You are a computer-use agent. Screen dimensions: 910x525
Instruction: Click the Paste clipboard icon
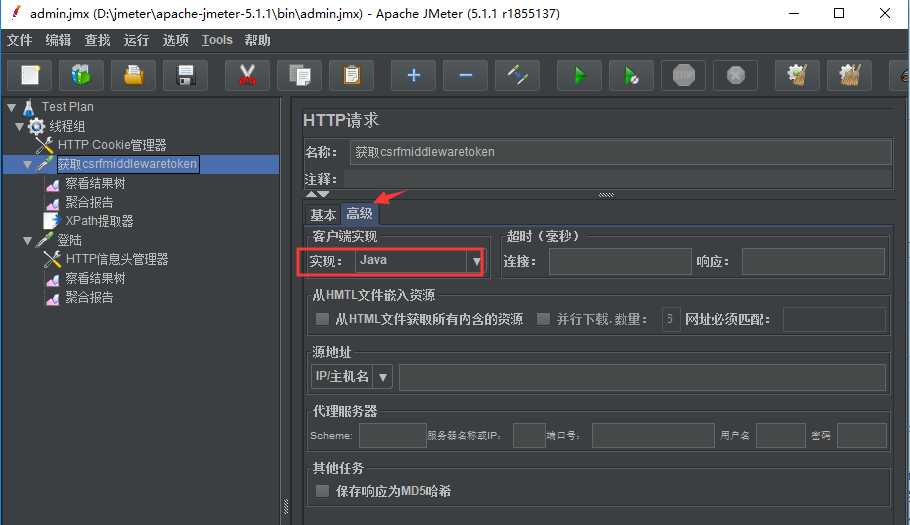pos(351,75)
